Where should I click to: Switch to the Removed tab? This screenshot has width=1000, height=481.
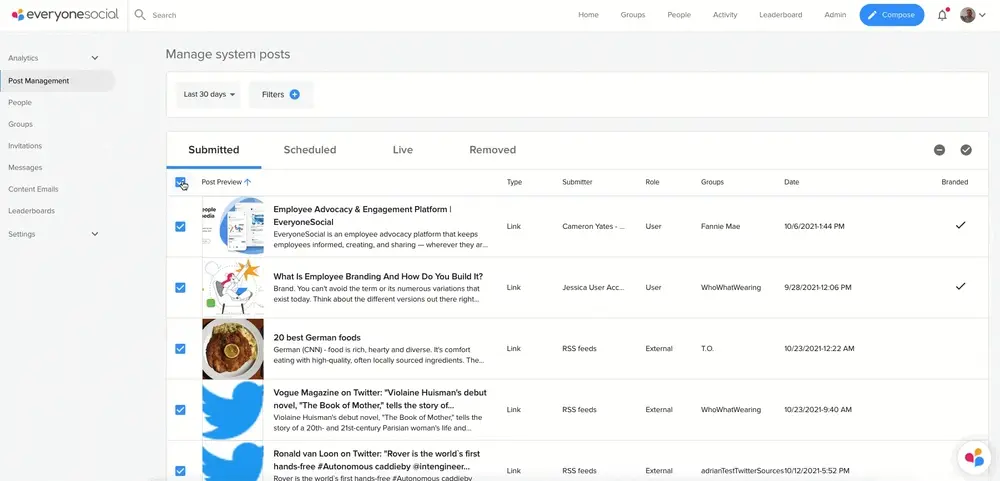(492, 150)
